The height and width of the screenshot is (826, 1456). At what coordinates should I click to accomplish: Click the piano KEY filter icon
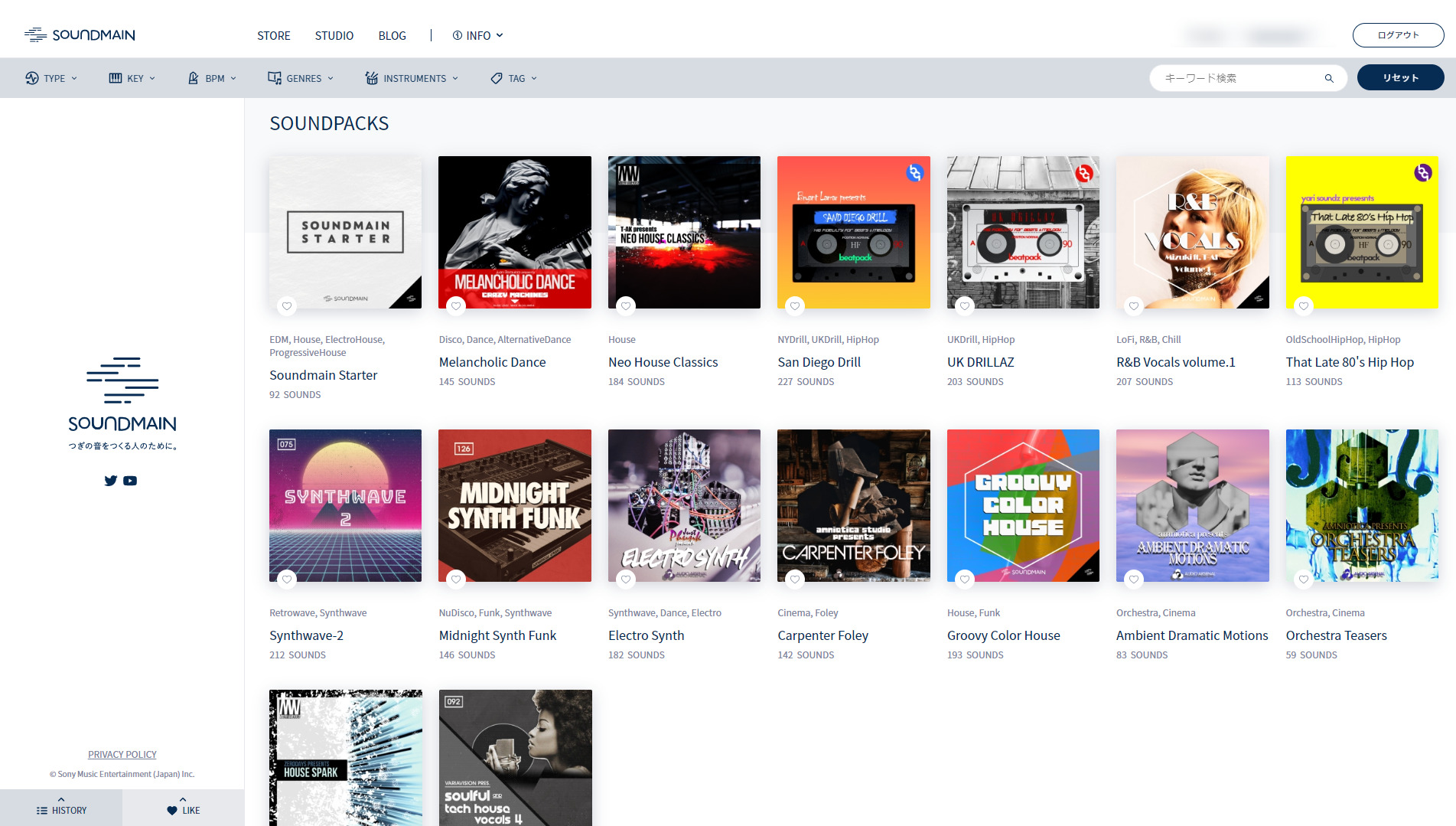(116, 78)
